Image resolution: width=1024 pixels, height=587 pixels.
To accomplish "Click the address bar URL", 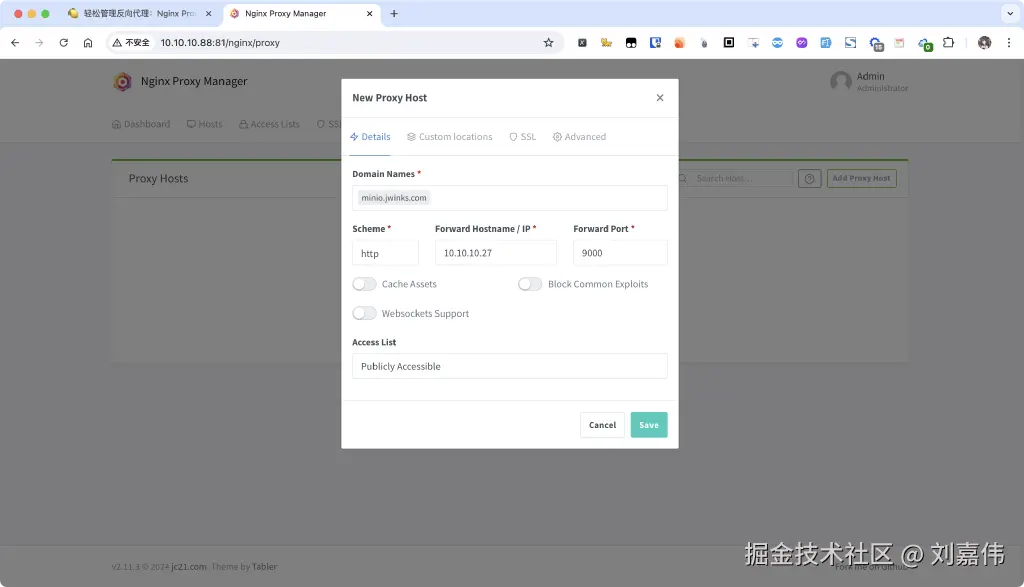I will (220, 42).
